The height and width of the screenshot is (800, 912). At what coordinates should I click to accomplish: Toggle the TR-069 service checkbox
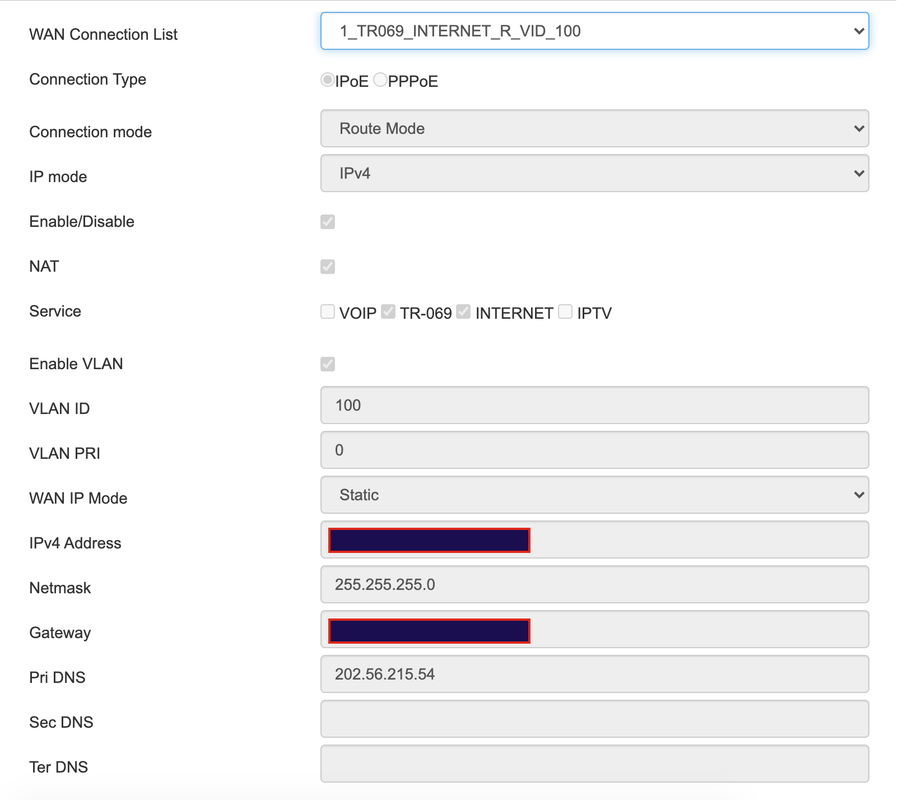[388, 312]
